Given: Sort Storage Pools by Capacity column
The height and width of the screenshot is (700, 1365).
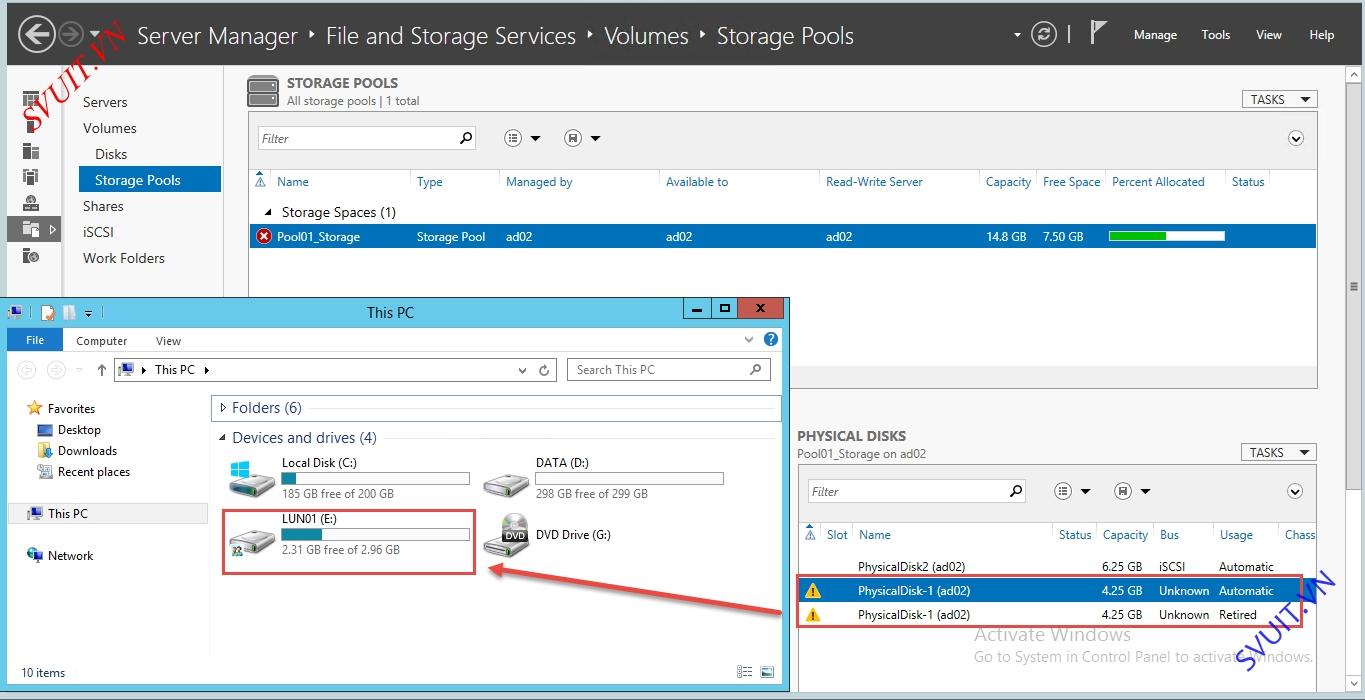Looking at the screenshot, I should (x=1008, y=182).
